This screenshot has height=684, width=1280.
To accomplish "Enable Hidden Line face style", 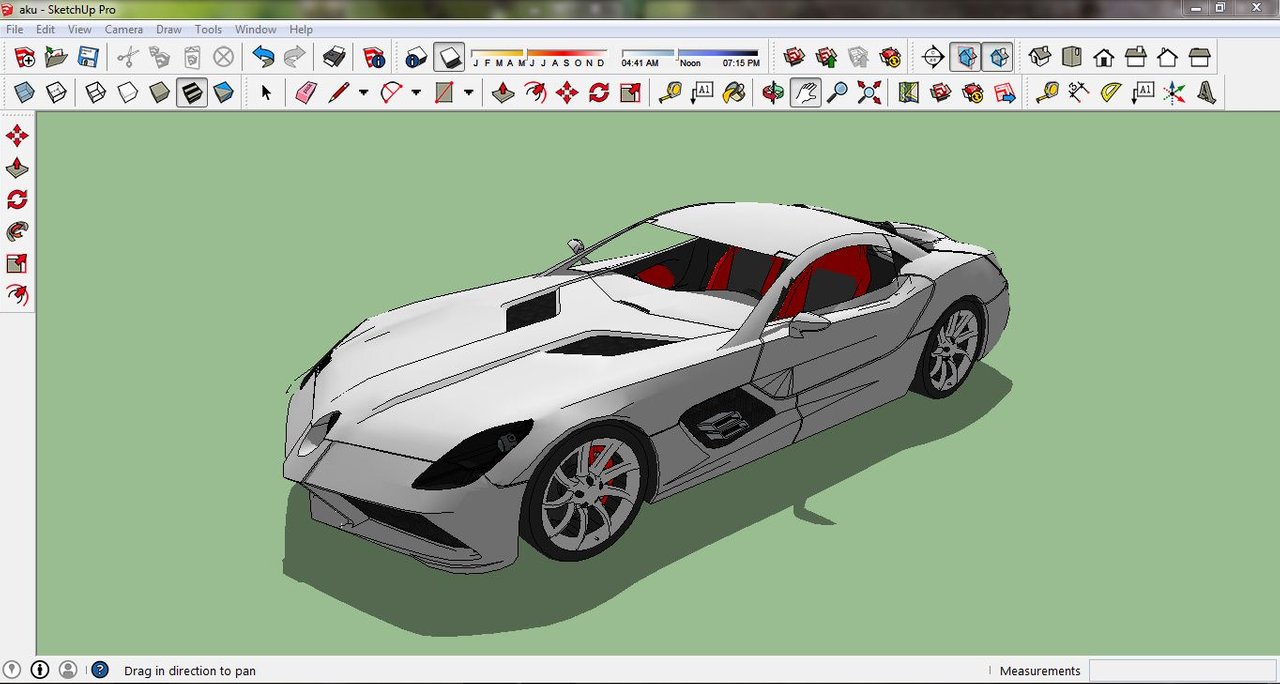I will (128, 93).
